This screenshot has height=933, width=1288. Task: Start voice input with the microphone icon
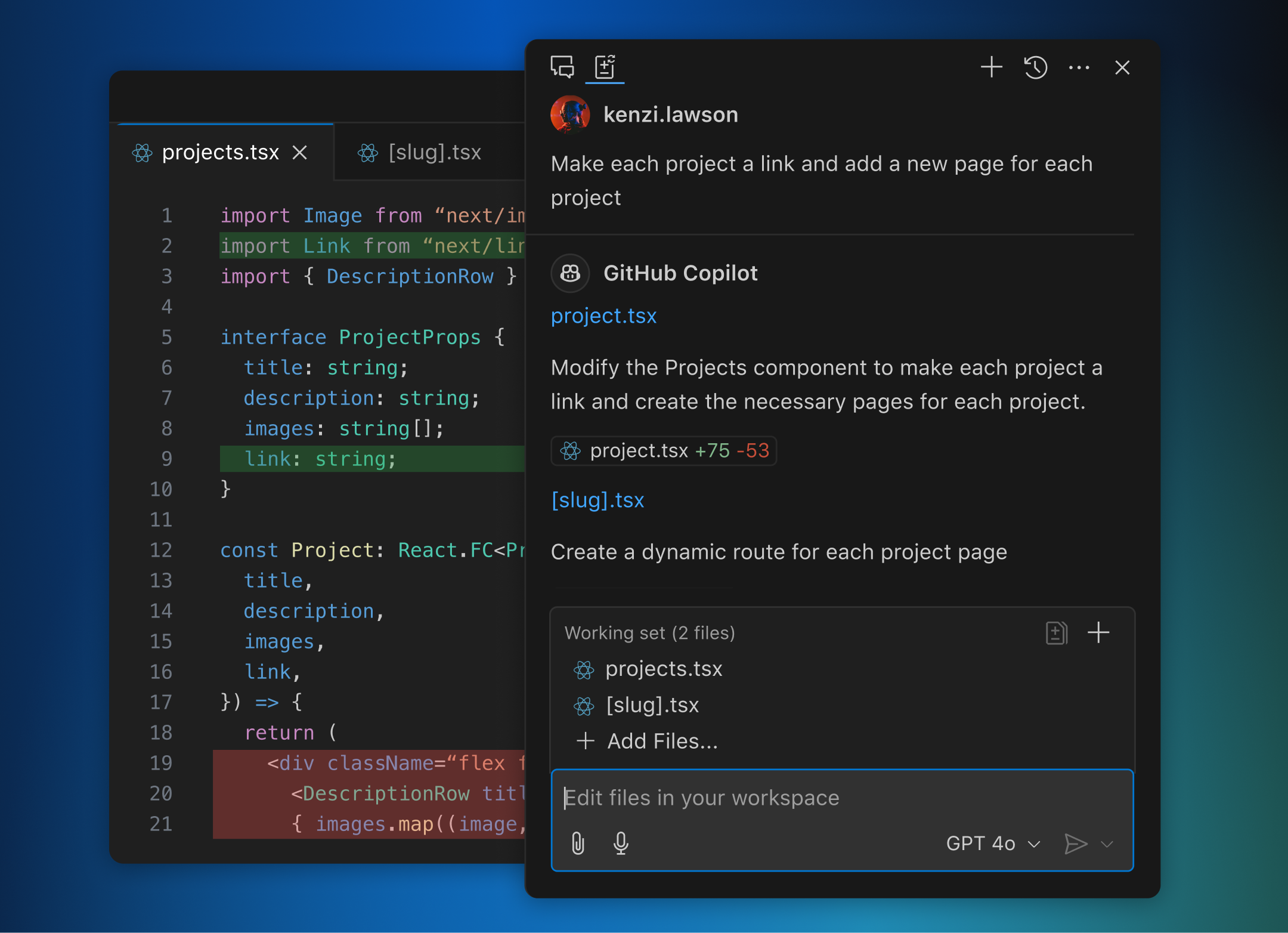click(x=621, y=843)
